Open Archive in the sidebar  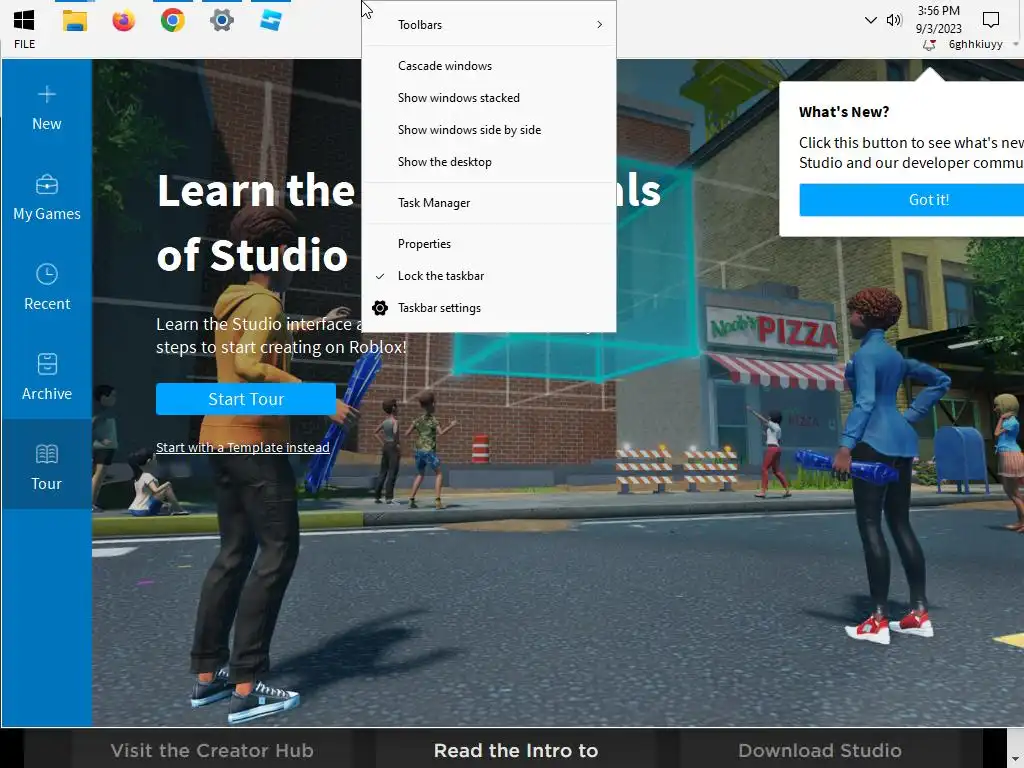pos(46,378)
